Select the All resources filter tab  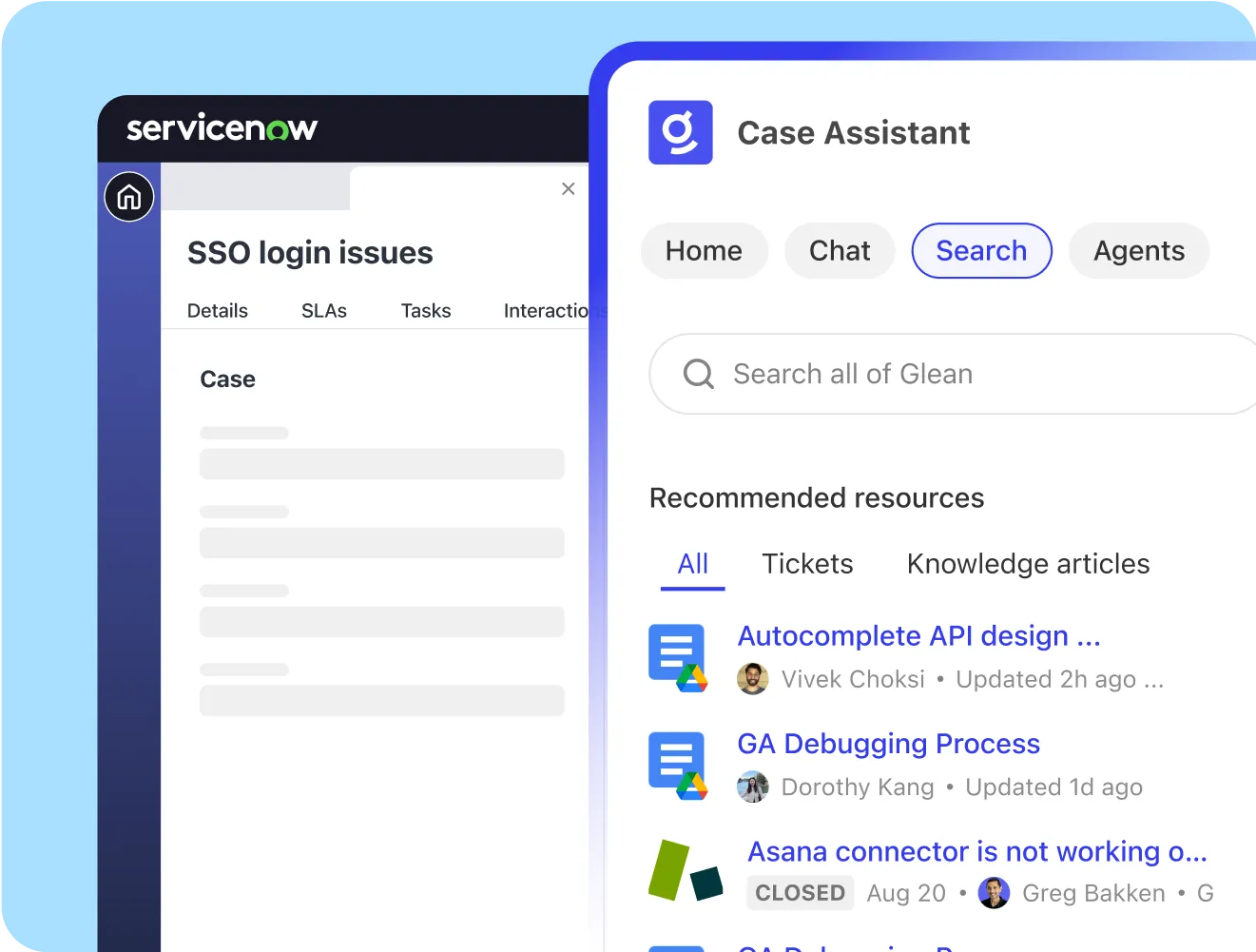693,565
